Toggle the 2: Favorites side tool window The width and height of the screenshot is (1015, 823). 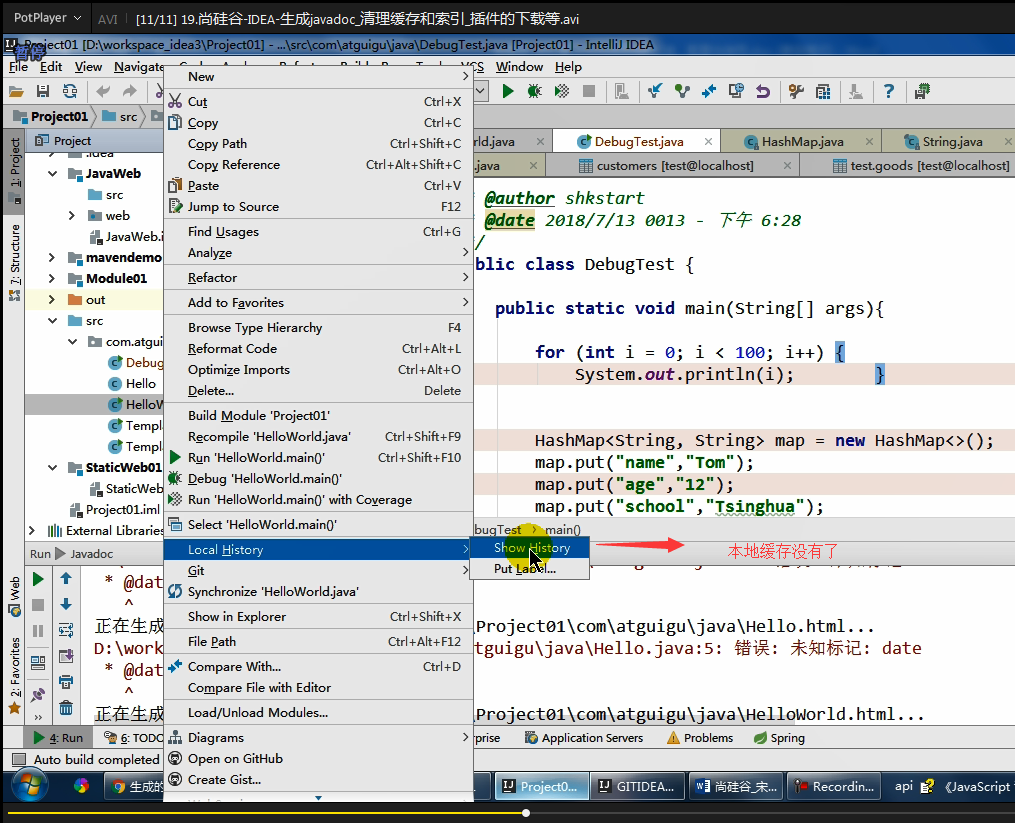pyautogui.click(x=14, y=675)
